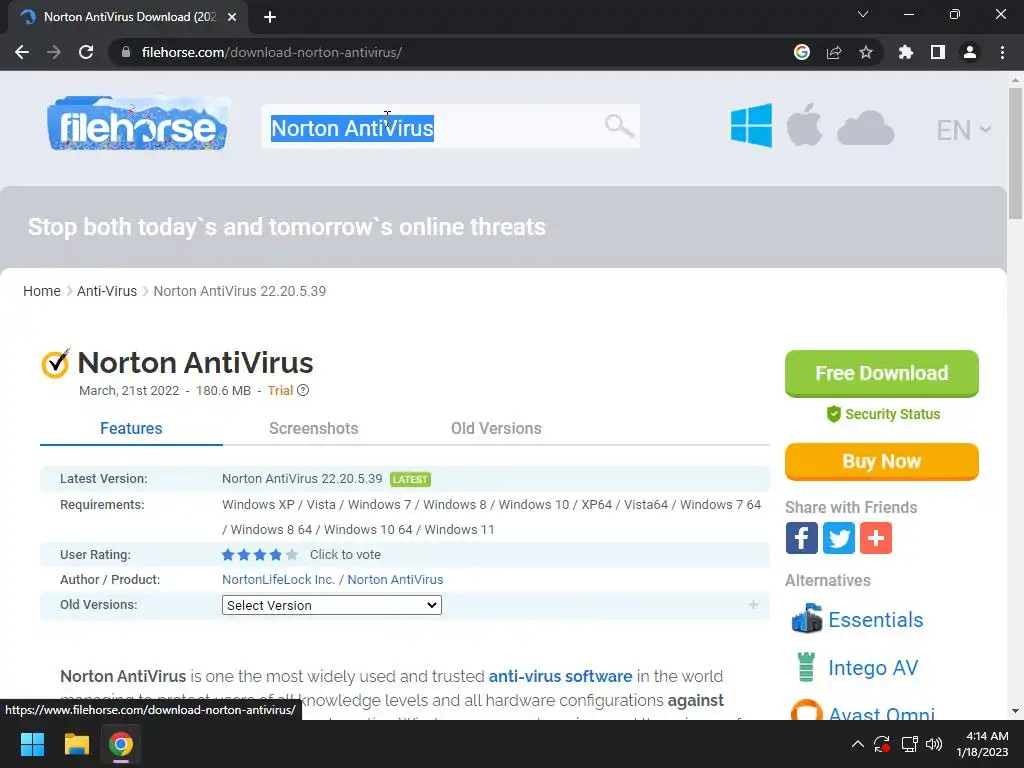Open the Select Version dropdown

[x=332, y=605]
